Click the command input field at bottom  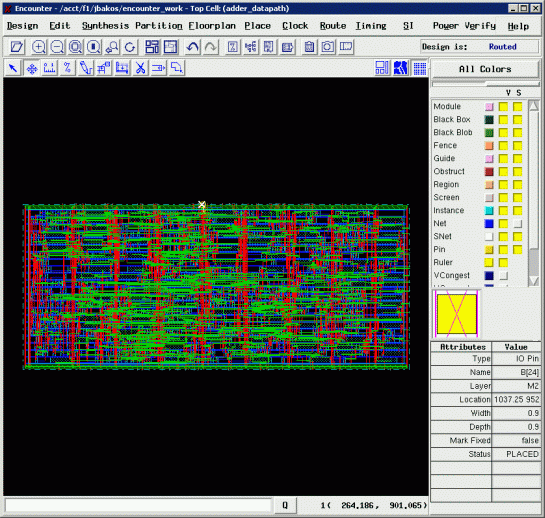pyautogui.click(x=138, y=505)
